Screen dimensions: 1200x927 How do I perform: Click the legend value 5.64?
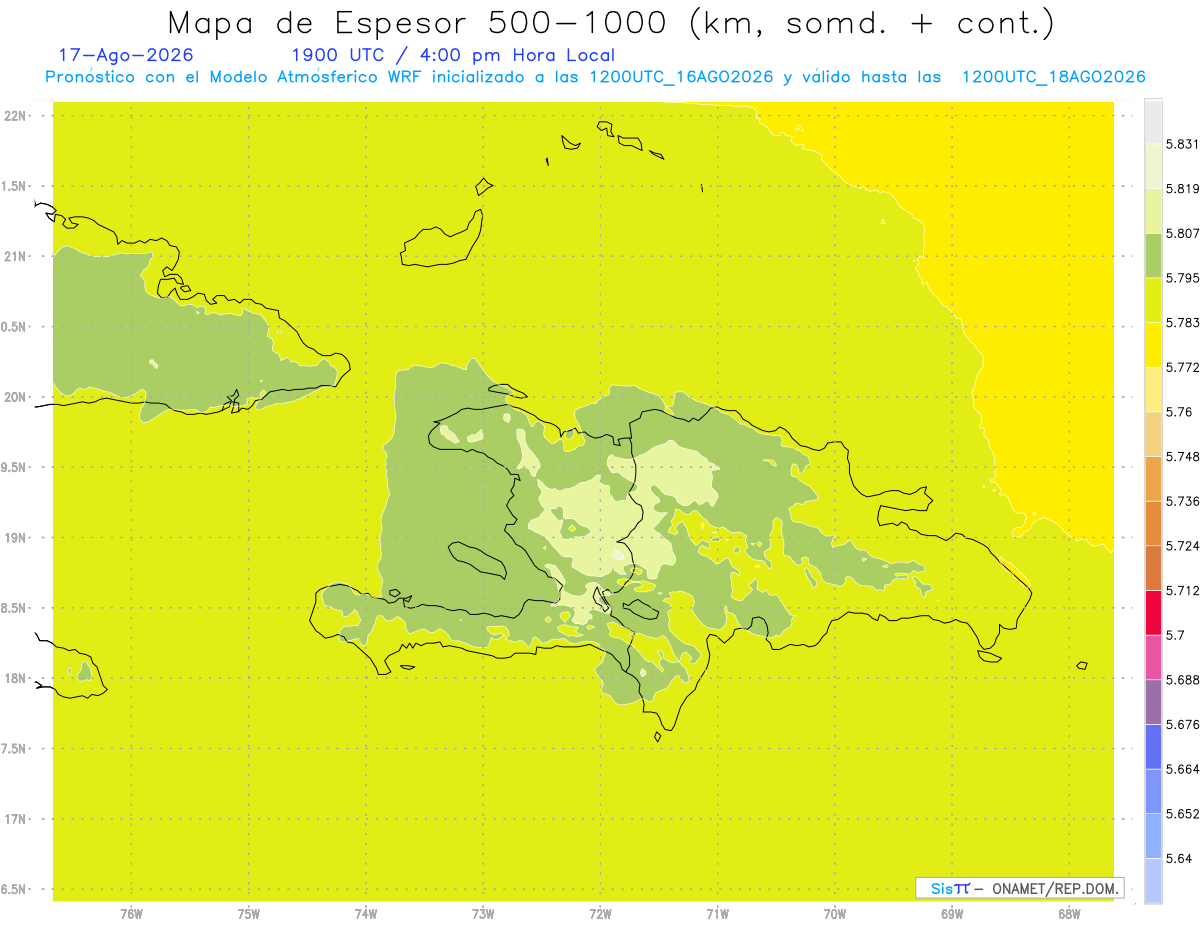click(x=1178, y=858)
